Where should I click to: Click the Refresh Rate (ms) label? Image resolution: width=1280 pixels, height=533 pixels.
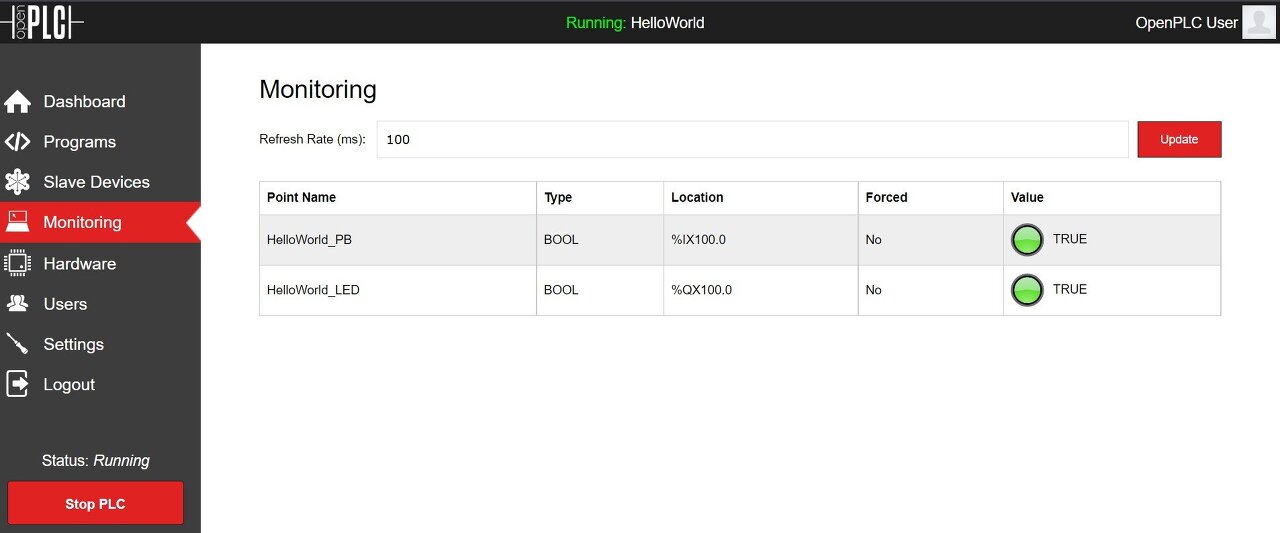(x=312, y=139)
